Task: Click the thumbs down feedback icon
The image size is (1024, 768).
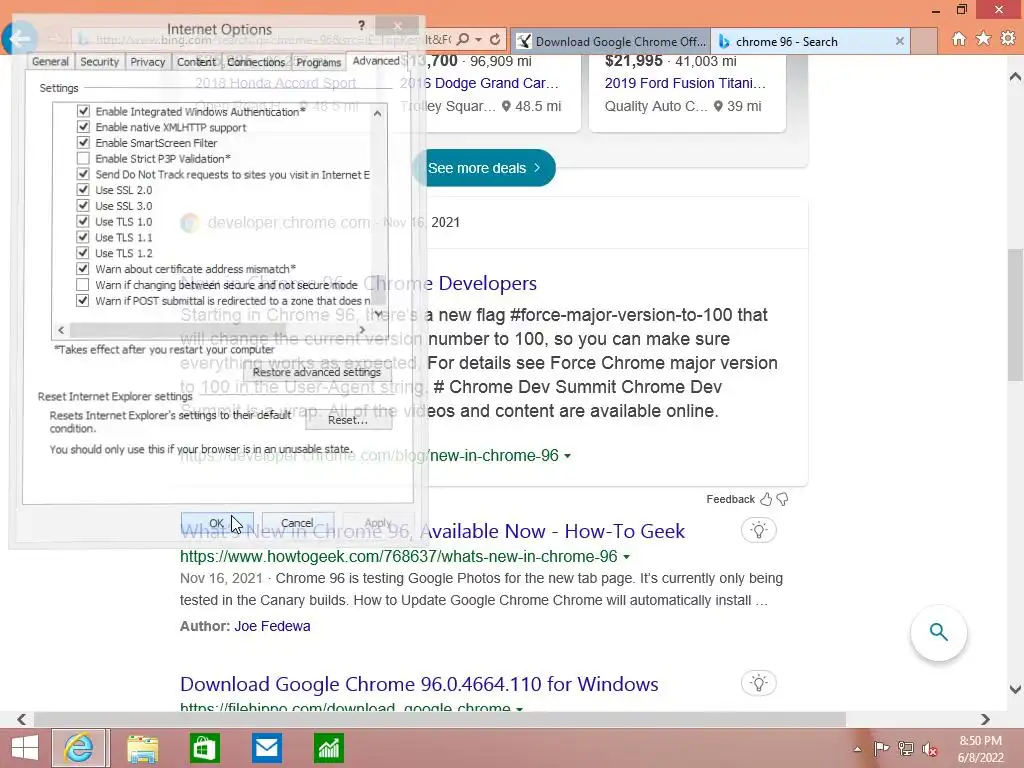Action: 782,500
